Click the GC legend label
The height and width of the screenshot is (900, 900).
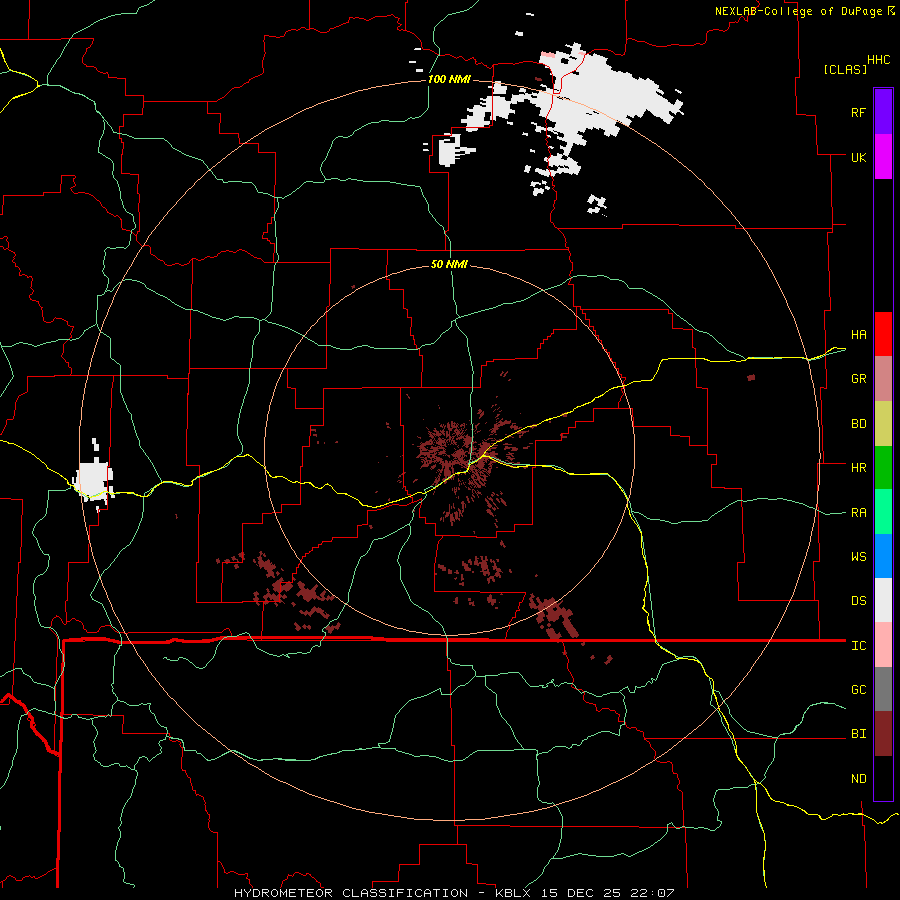pos(858,690)
